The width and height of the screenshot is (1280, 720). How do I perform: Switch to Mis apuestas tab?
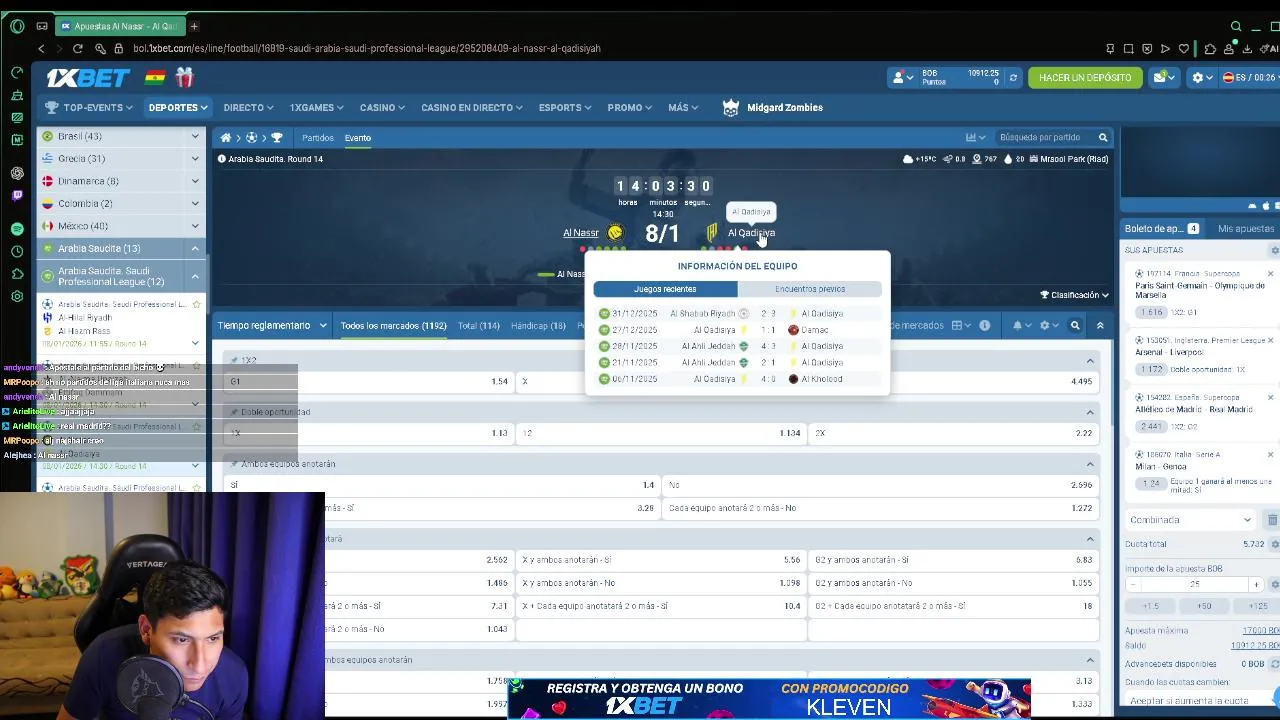pyautogui.click(x=1246, y=229)
